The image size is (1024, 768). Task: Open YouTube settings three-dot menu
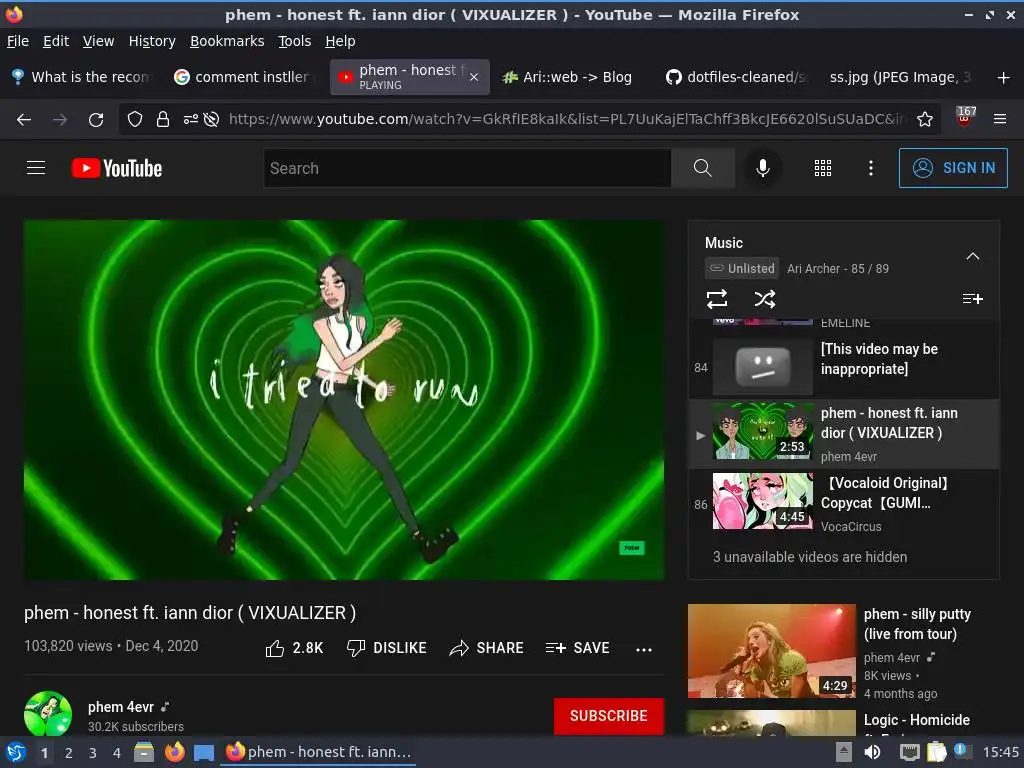(871, 168)
